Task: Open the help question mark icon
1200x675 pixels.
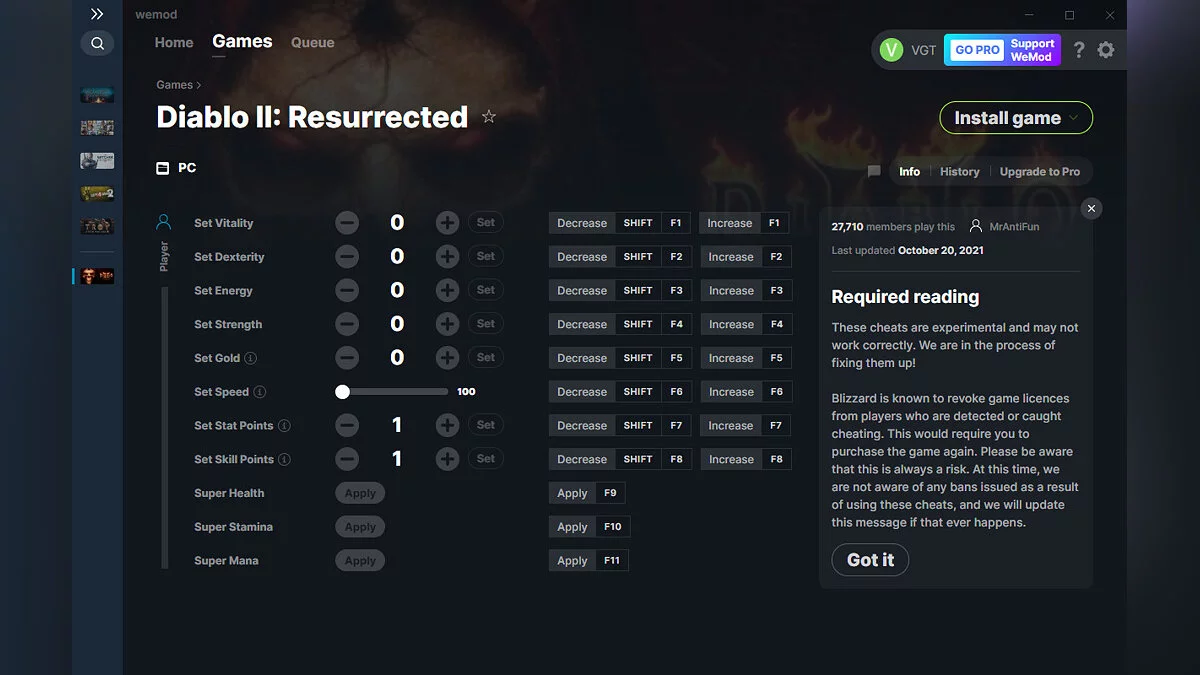Action: (x=1078, y=49)
